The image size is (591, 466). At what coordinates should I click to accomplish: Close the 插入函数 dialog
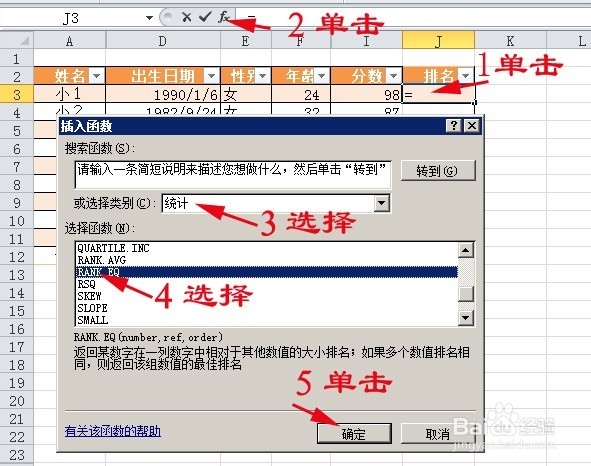point(472,126)
